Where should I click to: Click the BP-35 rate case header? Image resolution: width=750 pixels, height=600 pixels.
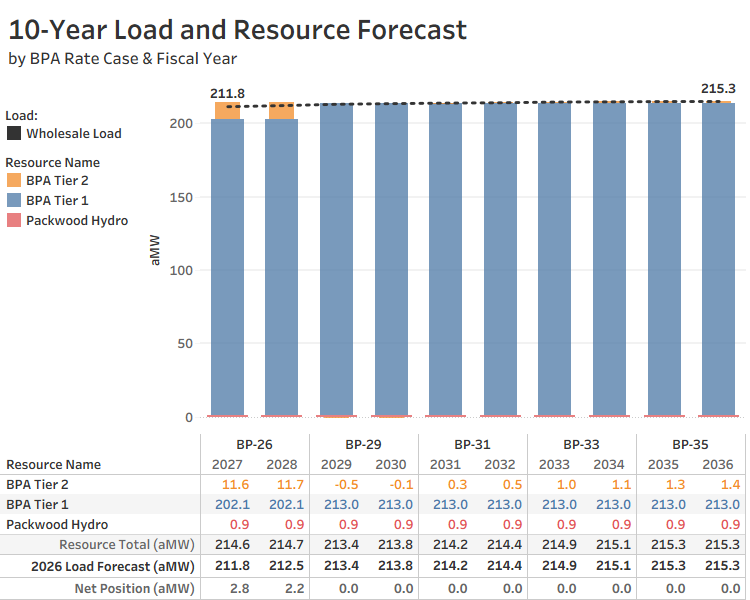(x=691, y=444)
